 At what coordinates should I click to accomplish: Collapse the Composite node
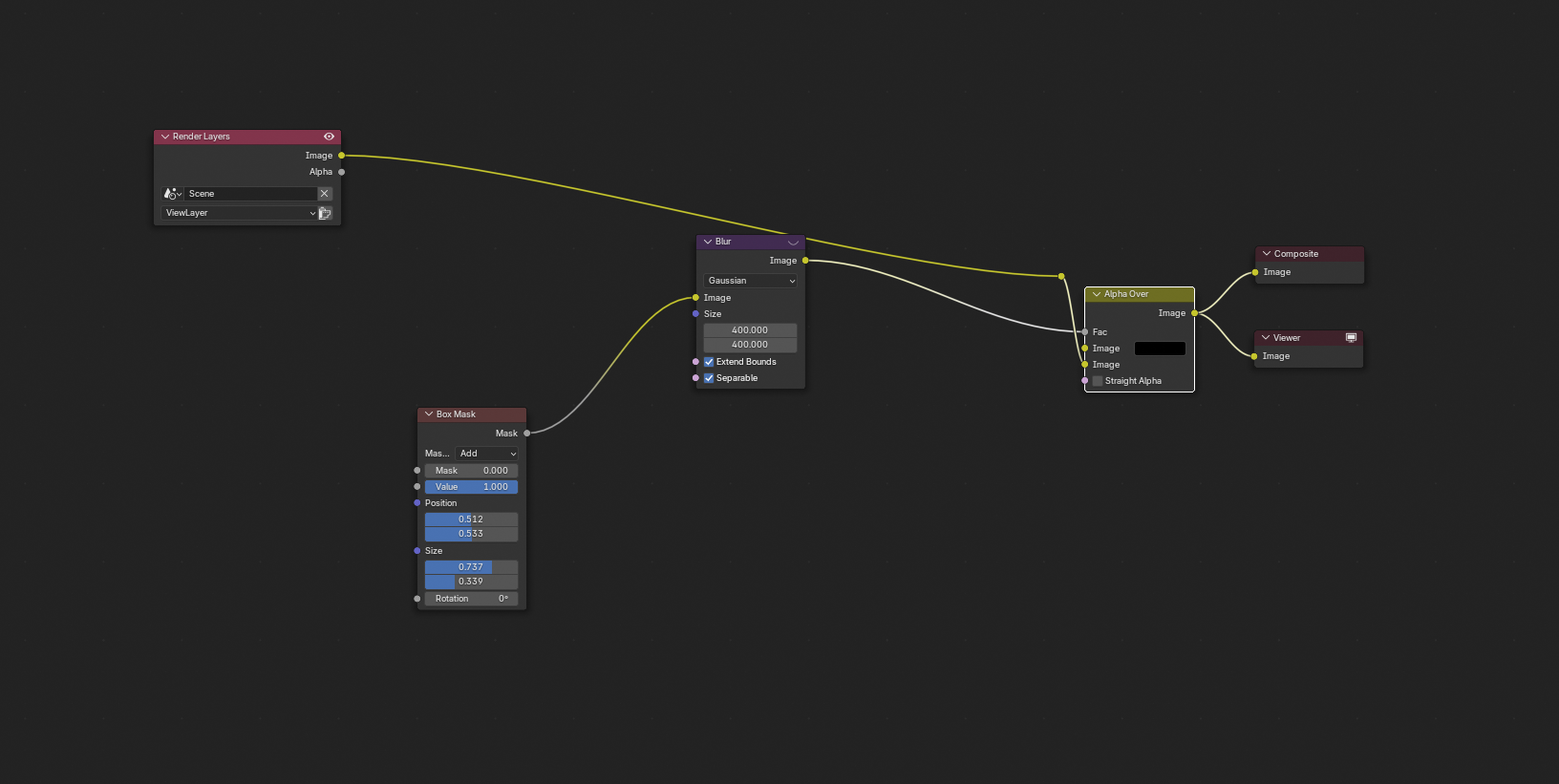coord(1267,254)
